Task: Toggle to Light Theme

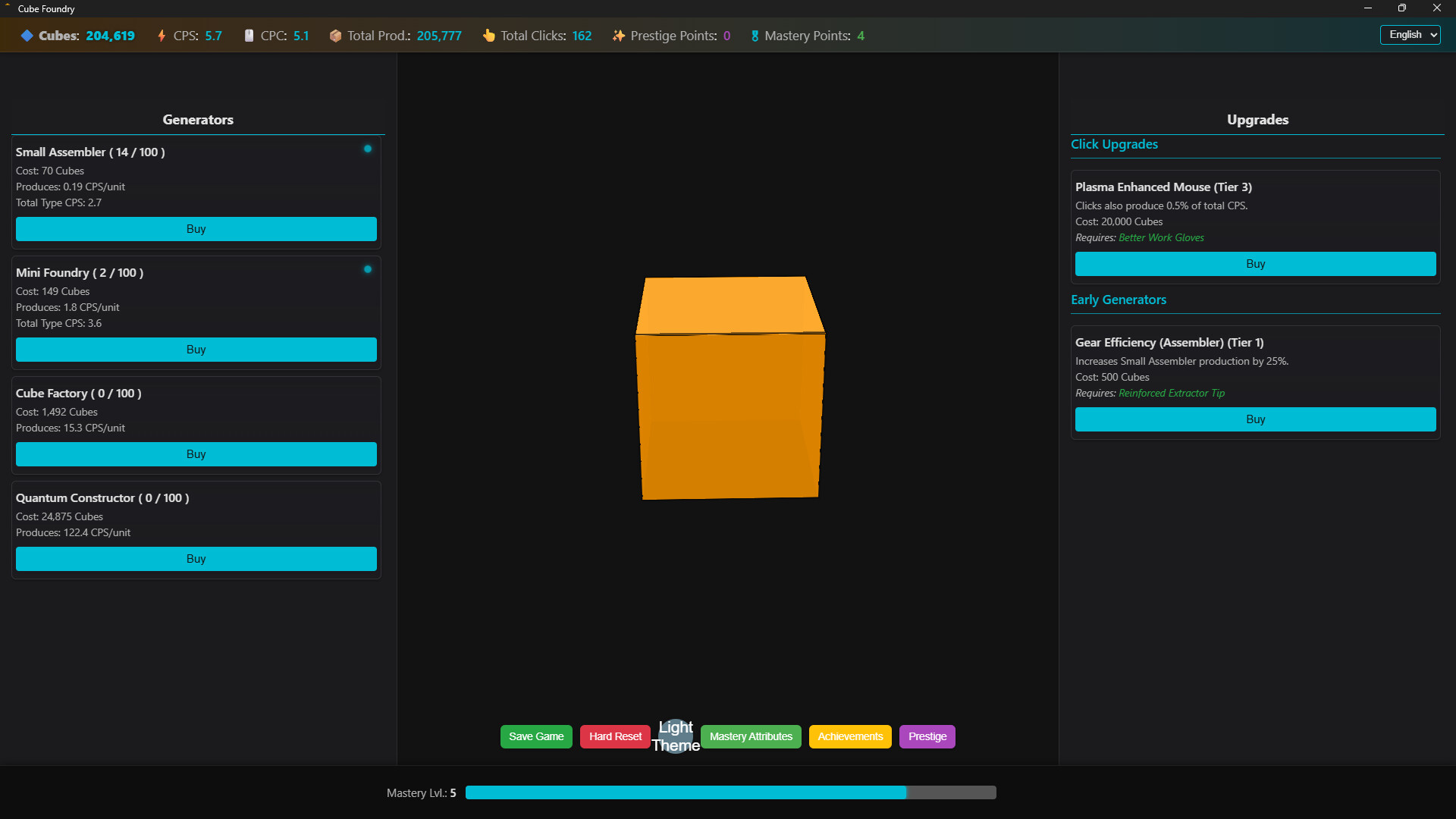Action: [675, 736]
